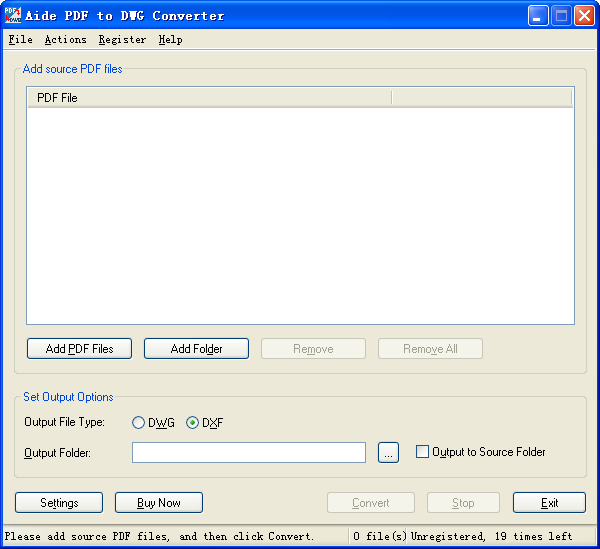Click the '0 file(s)' status bar entry
This screenshot has width=600, height=549.
pyautogui.click(x=380, y=536)
